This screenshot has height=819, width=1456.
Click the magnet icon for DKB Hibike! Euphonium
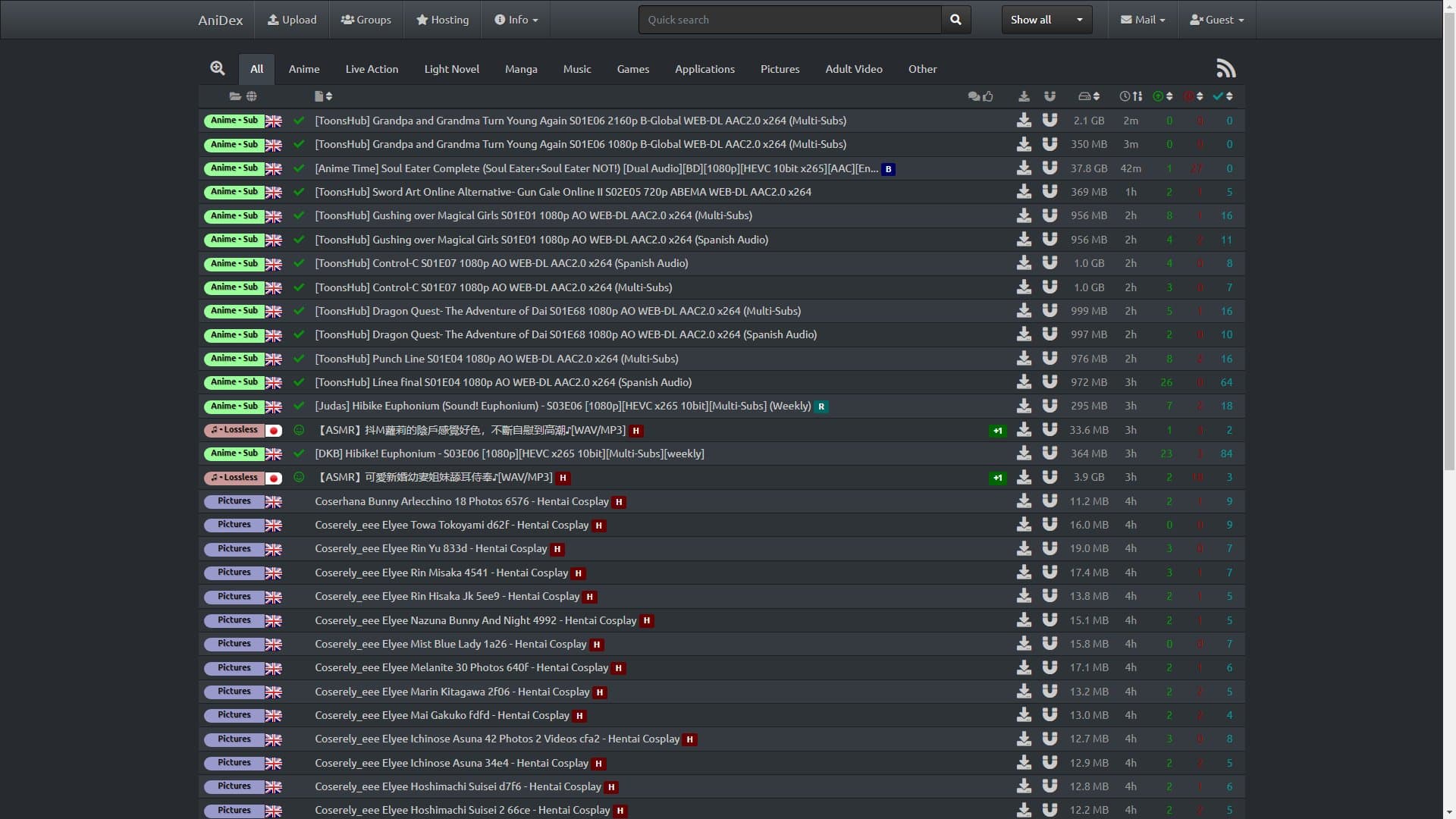[1050, 453]
